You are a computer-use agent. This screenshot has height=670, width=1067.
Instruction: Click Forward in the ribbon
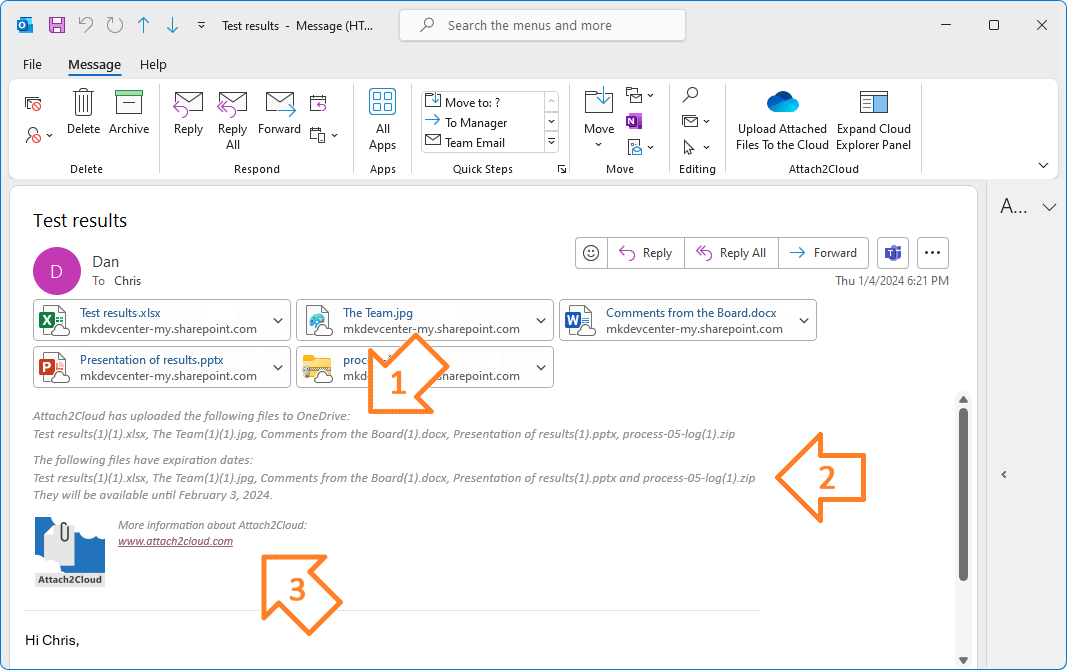(280, 114)
